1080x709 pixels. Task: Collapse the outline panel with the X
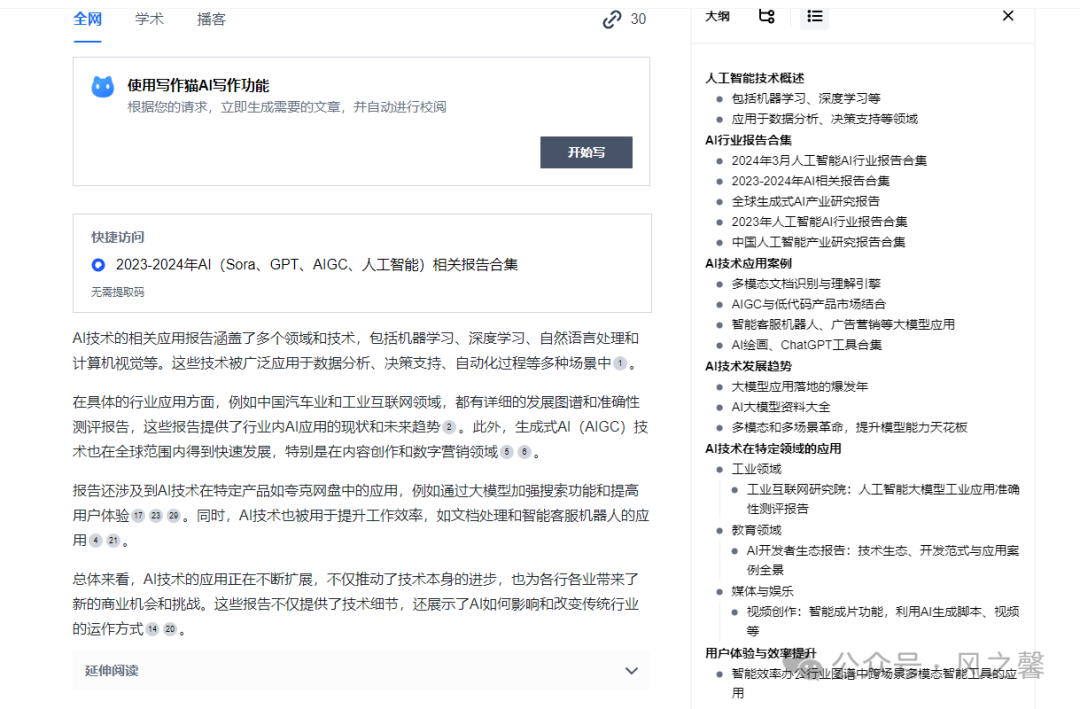[x=1007, y=16]
